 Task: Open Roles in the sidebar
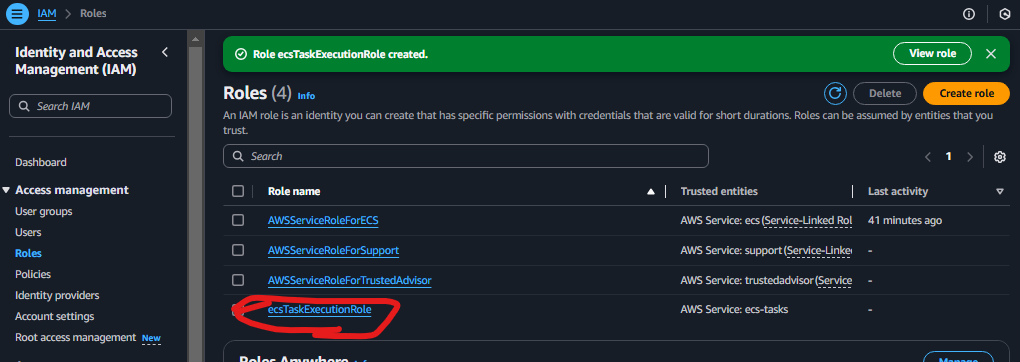click(28, 253)
